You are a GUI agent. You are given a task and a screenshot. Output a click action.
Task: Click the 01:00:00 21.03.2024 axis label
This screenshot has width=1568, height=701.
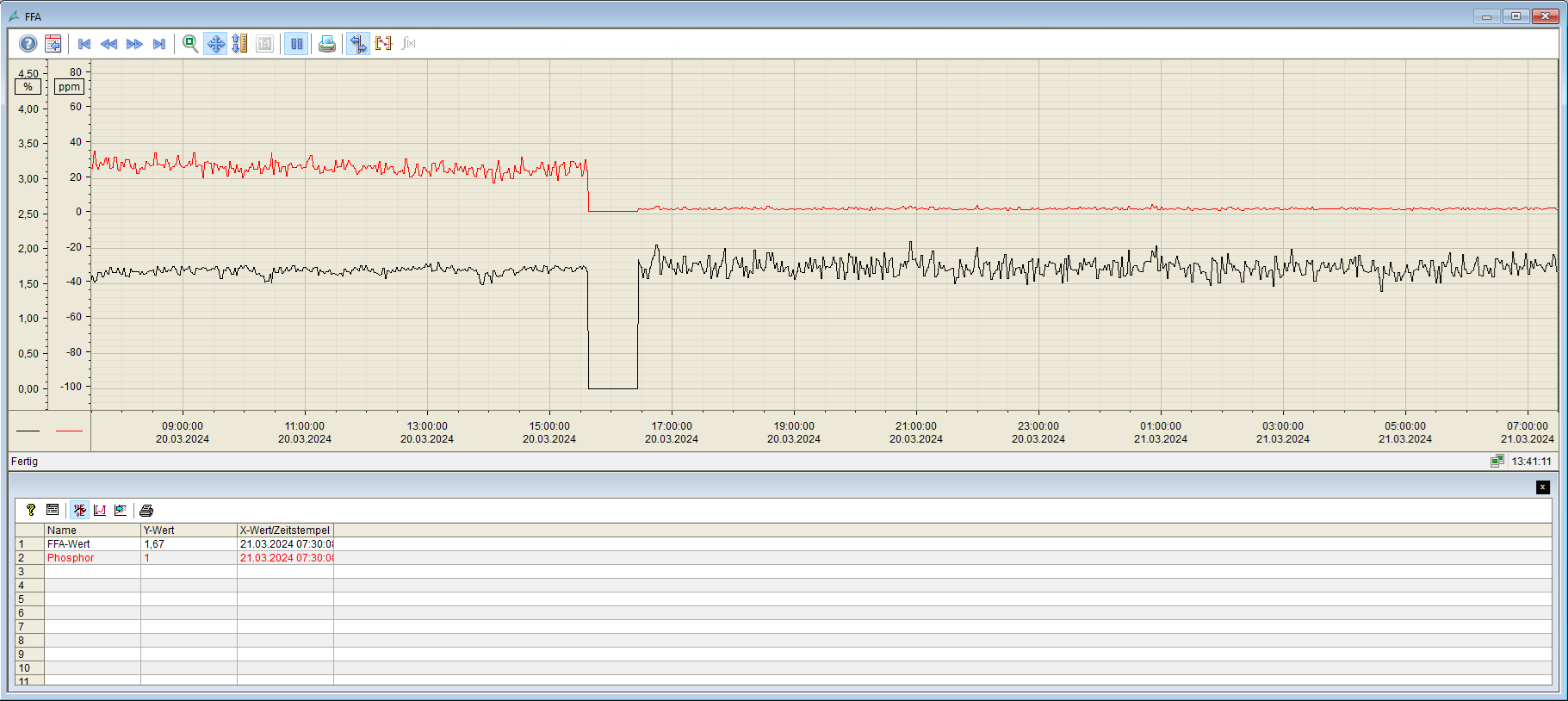pyautogui.click(x=1161, y=432)
